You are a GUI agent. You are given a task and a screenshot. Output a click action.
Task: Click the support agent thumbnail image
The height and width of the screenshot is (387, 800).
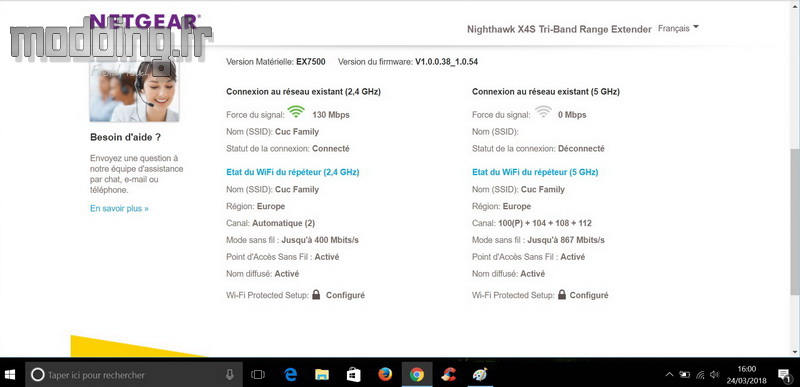click(134, 92)
